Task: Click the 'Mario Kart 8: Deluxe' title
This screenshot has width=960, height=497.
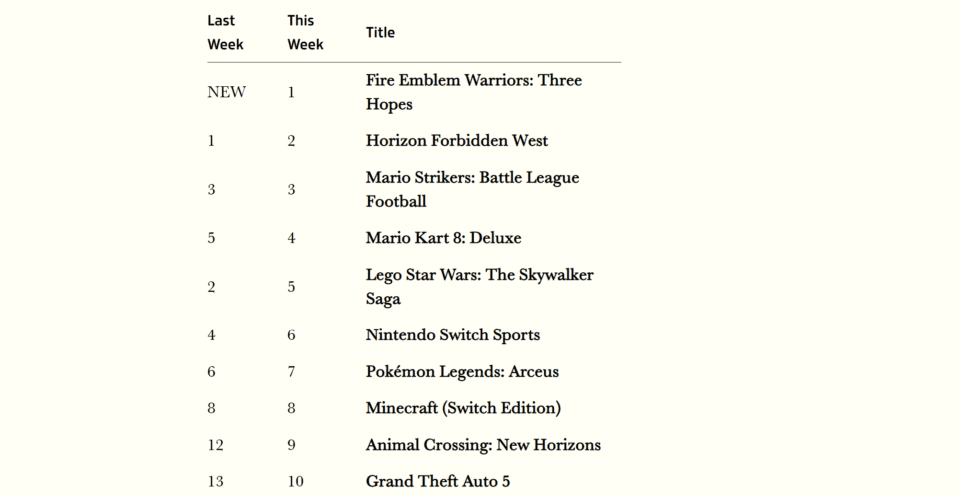Action: [x=444, y=238]
